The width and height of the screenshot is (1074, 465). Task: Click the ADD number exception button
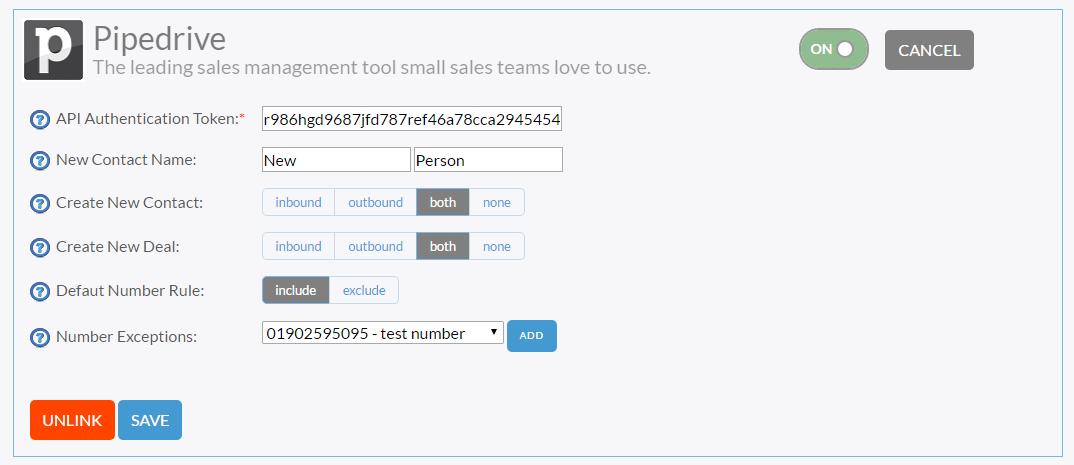pos(532,336)
